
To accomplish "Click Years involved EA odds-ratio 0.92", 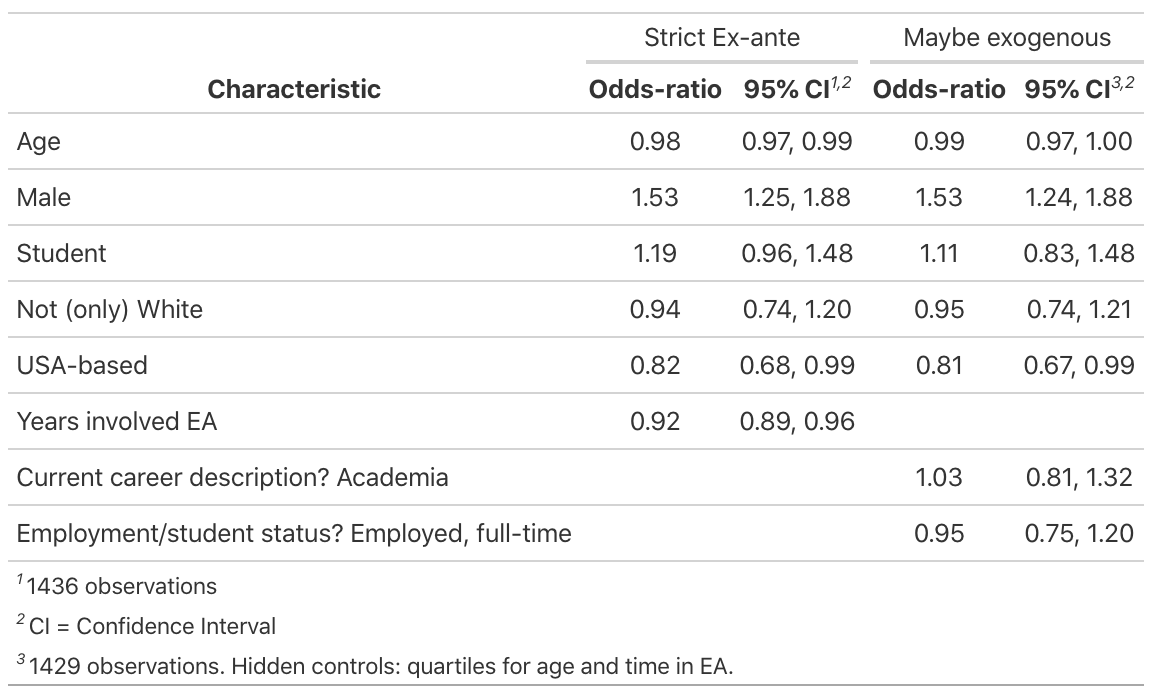I will [655, 422].
